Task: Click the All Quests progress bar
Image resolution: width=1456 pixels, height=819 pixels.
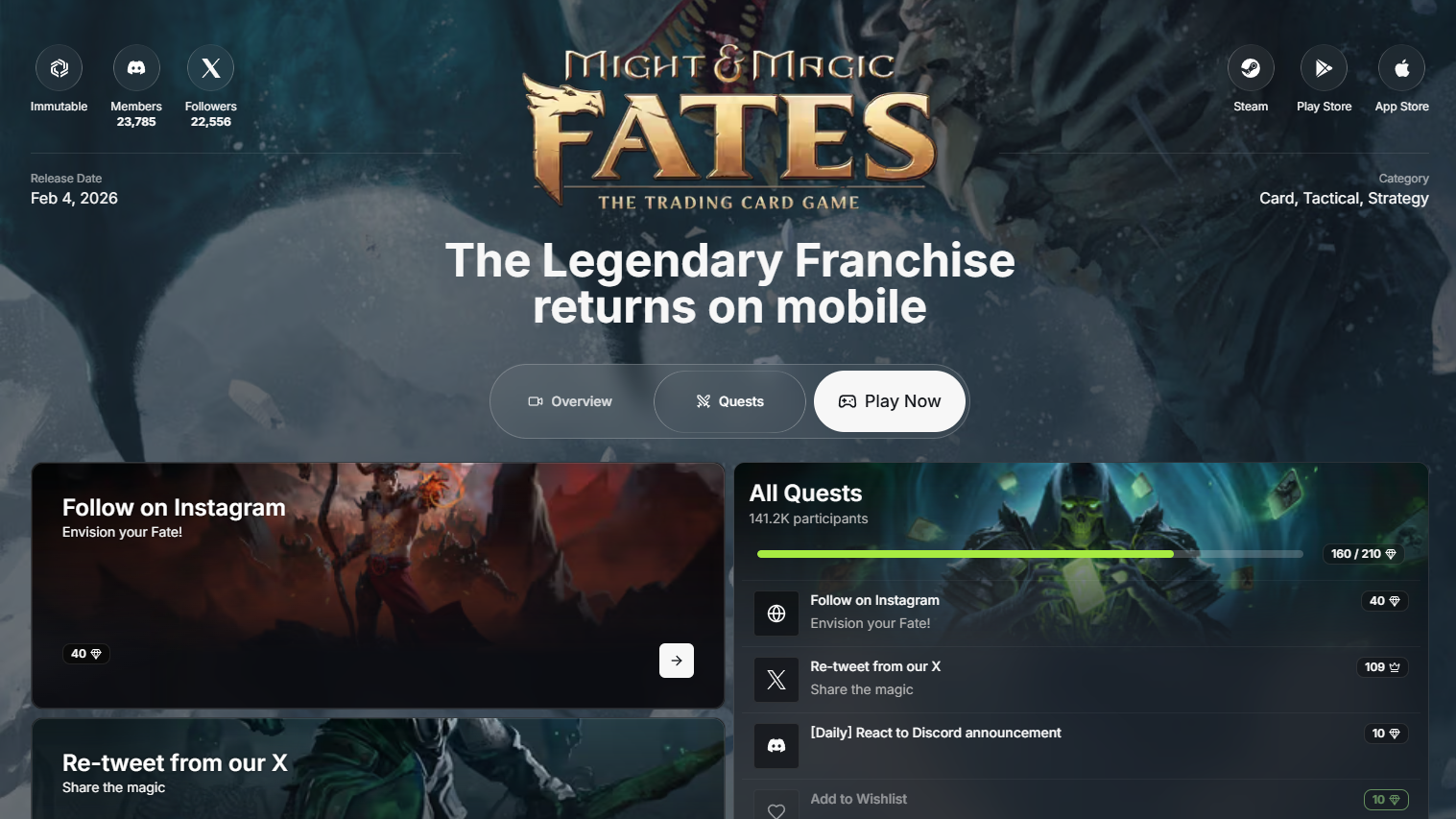Action: tap(1030, 554)
